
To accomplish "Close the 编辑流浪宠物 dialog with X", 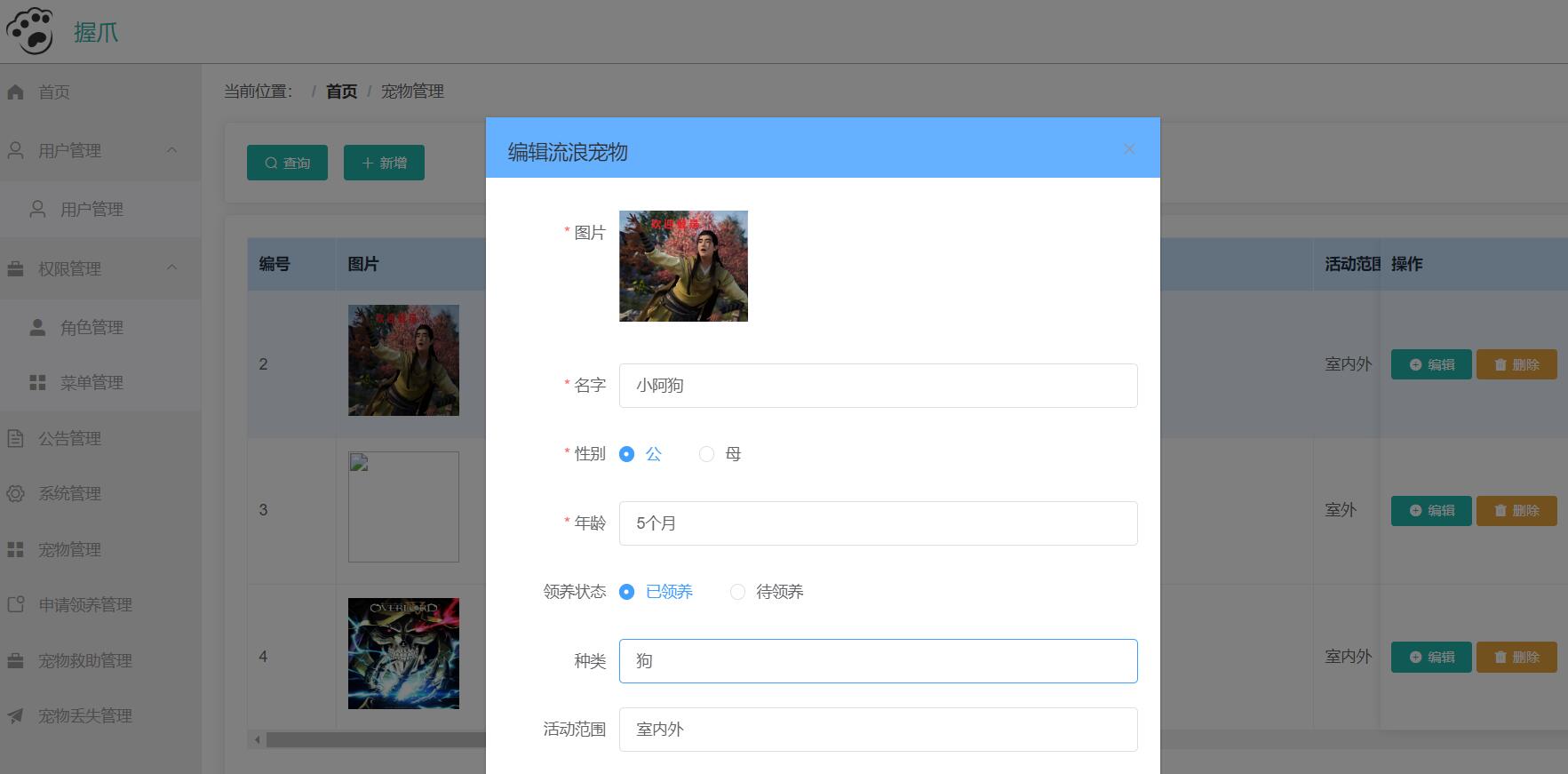I will pyautogui.click(x=1129, y=149).
